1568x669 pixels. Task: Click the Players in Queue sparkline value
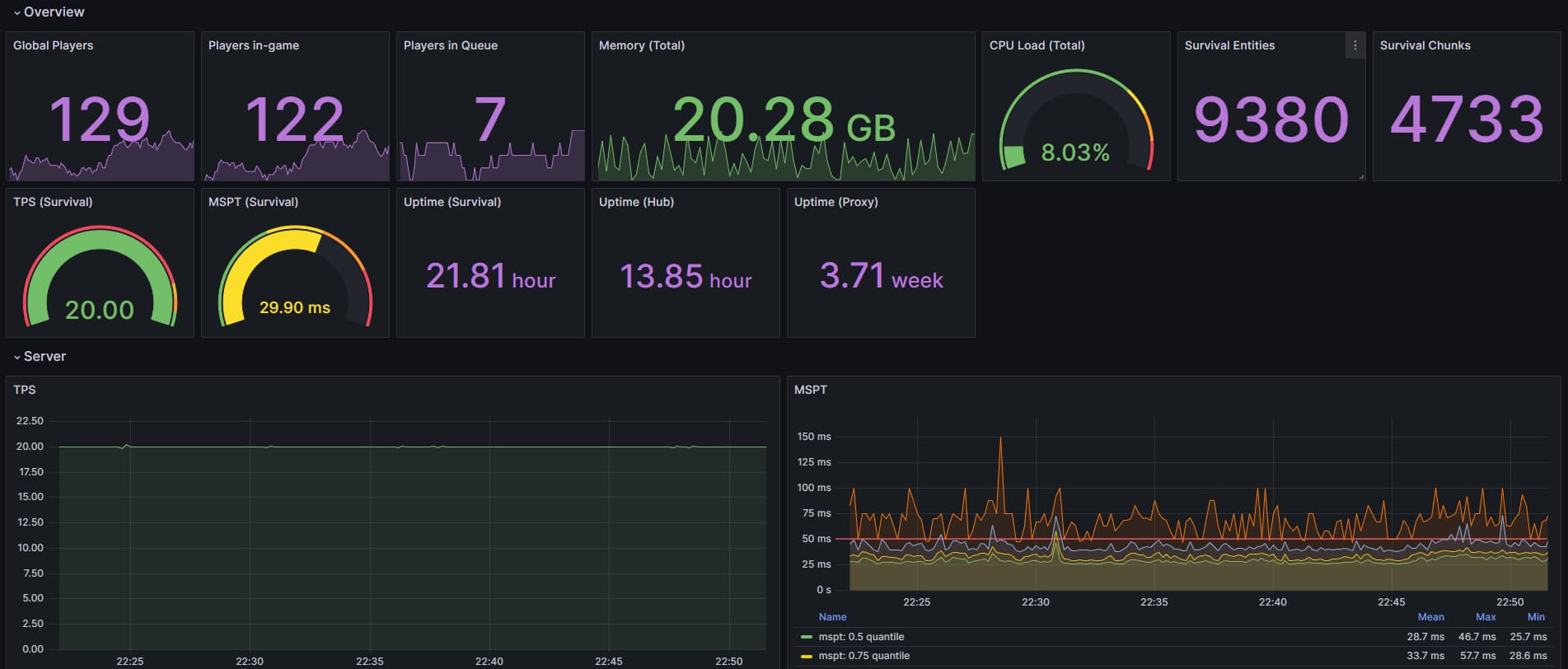(x=489, y=119)
